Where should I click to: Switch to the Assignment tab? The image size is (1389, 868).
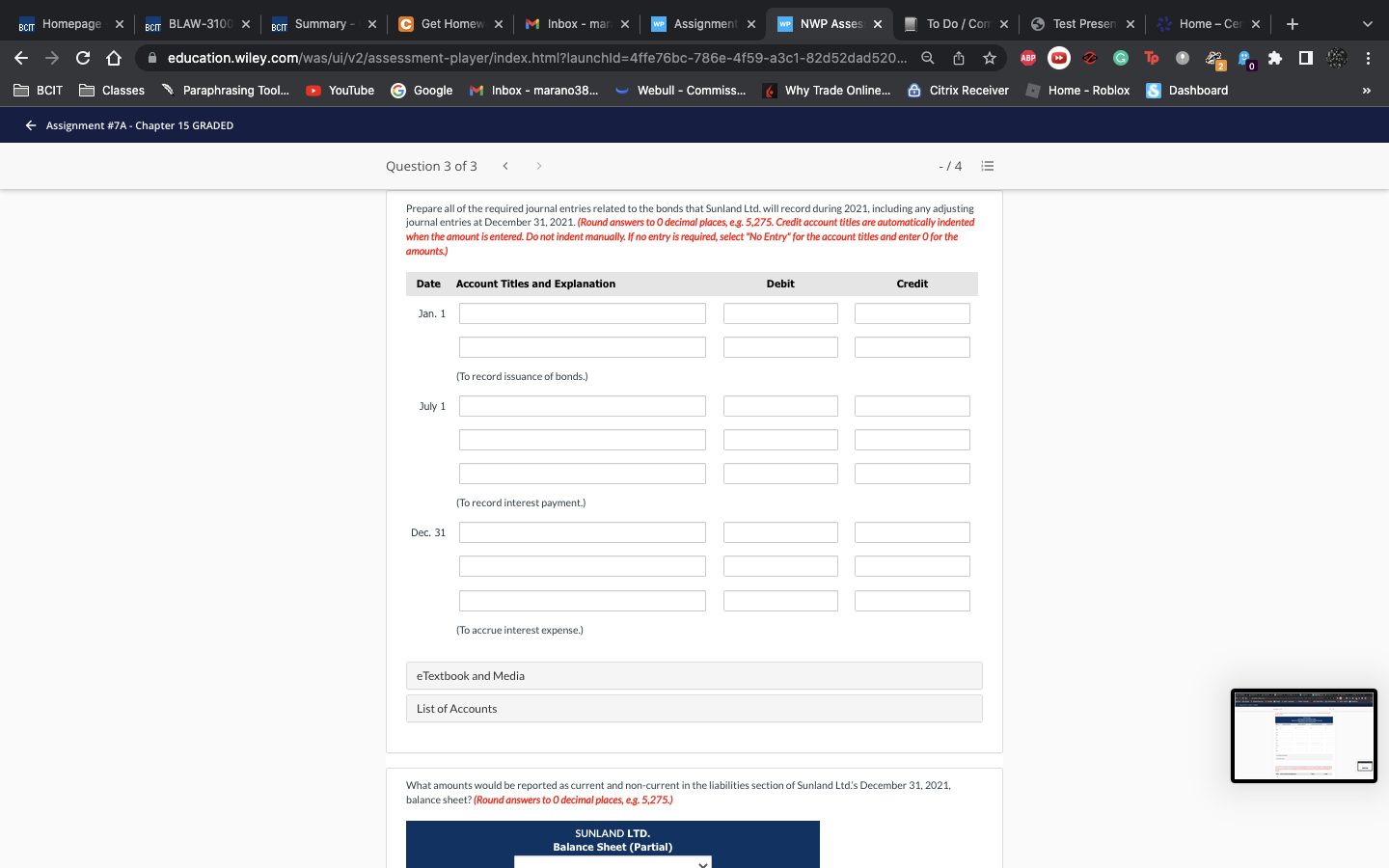pos(703,24)
